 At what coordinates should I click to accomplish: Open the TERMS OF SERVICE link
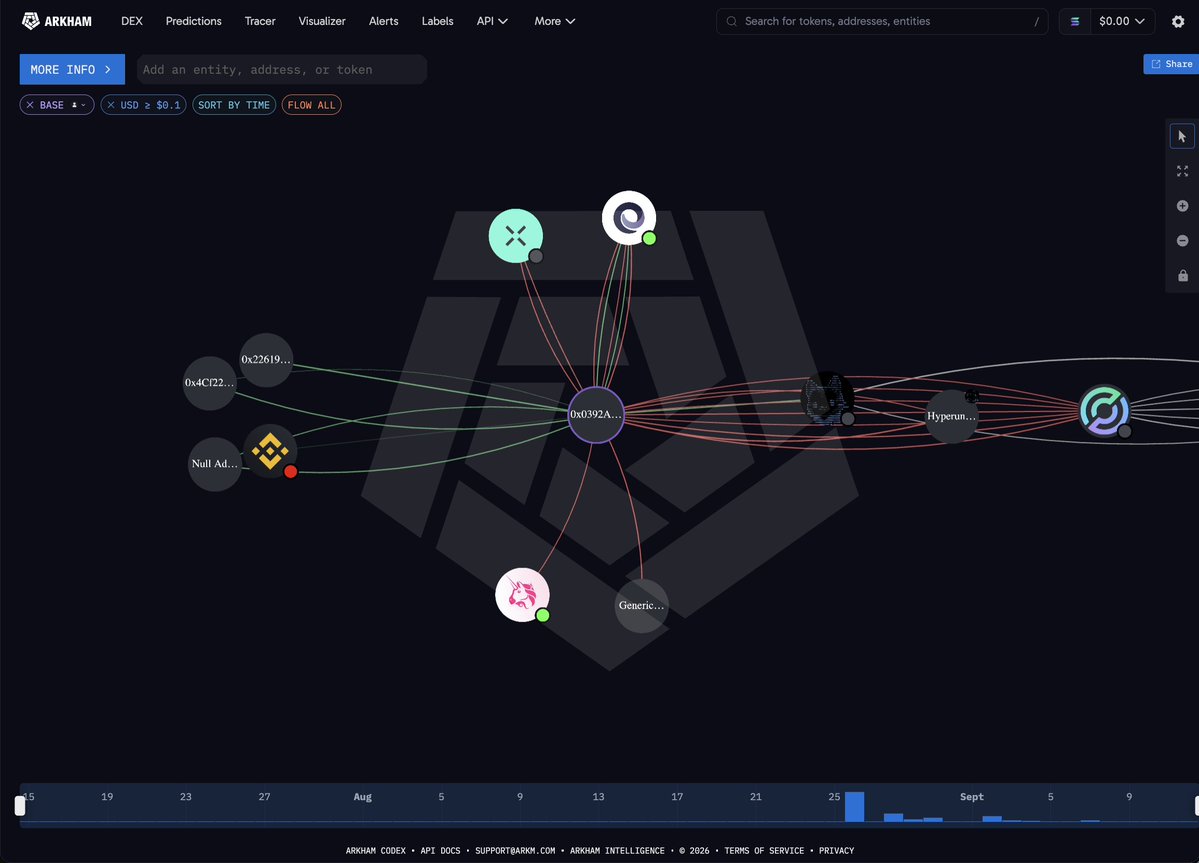(764, 851)
